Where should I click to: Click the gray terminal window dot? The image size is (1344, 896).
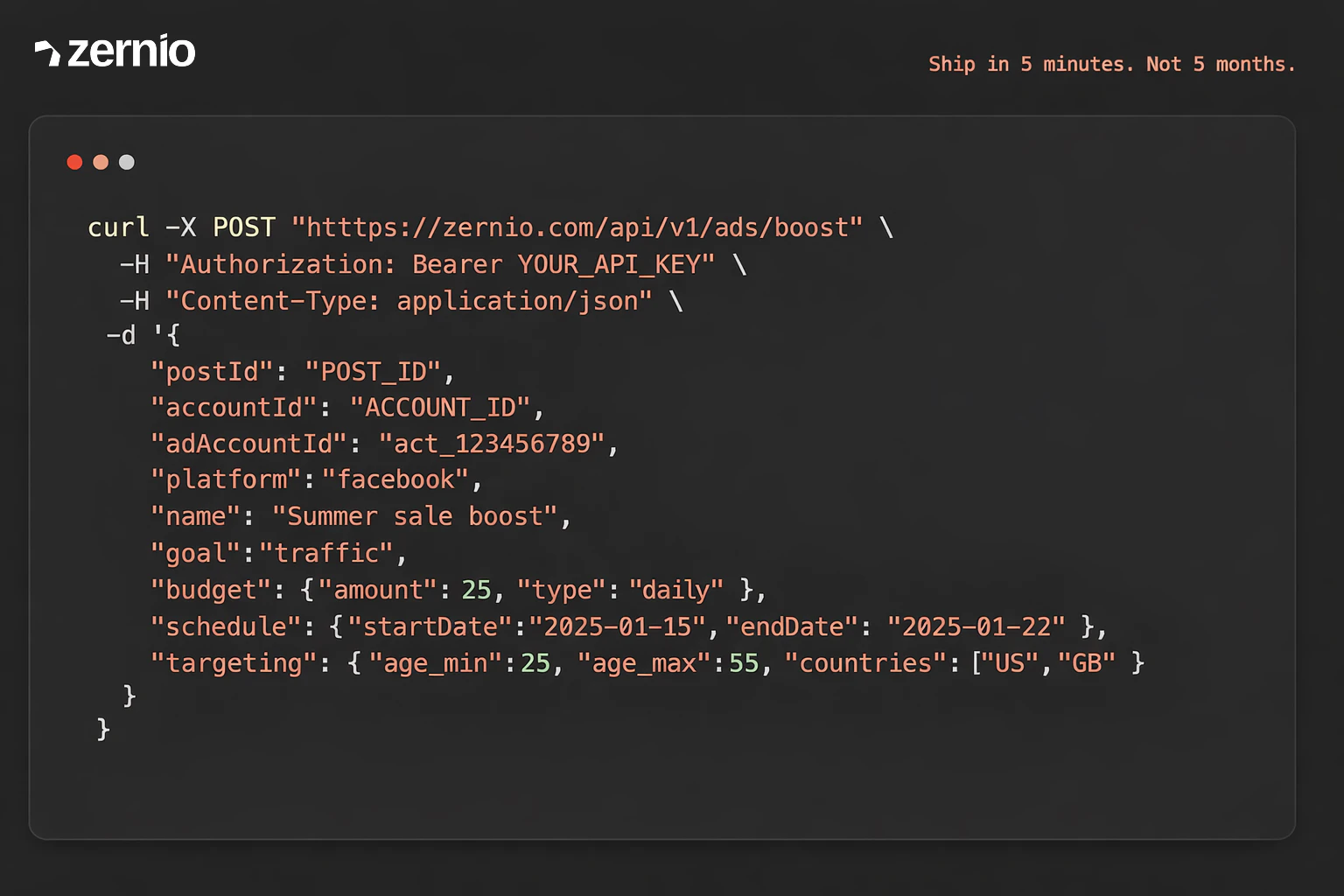(127, 162)
